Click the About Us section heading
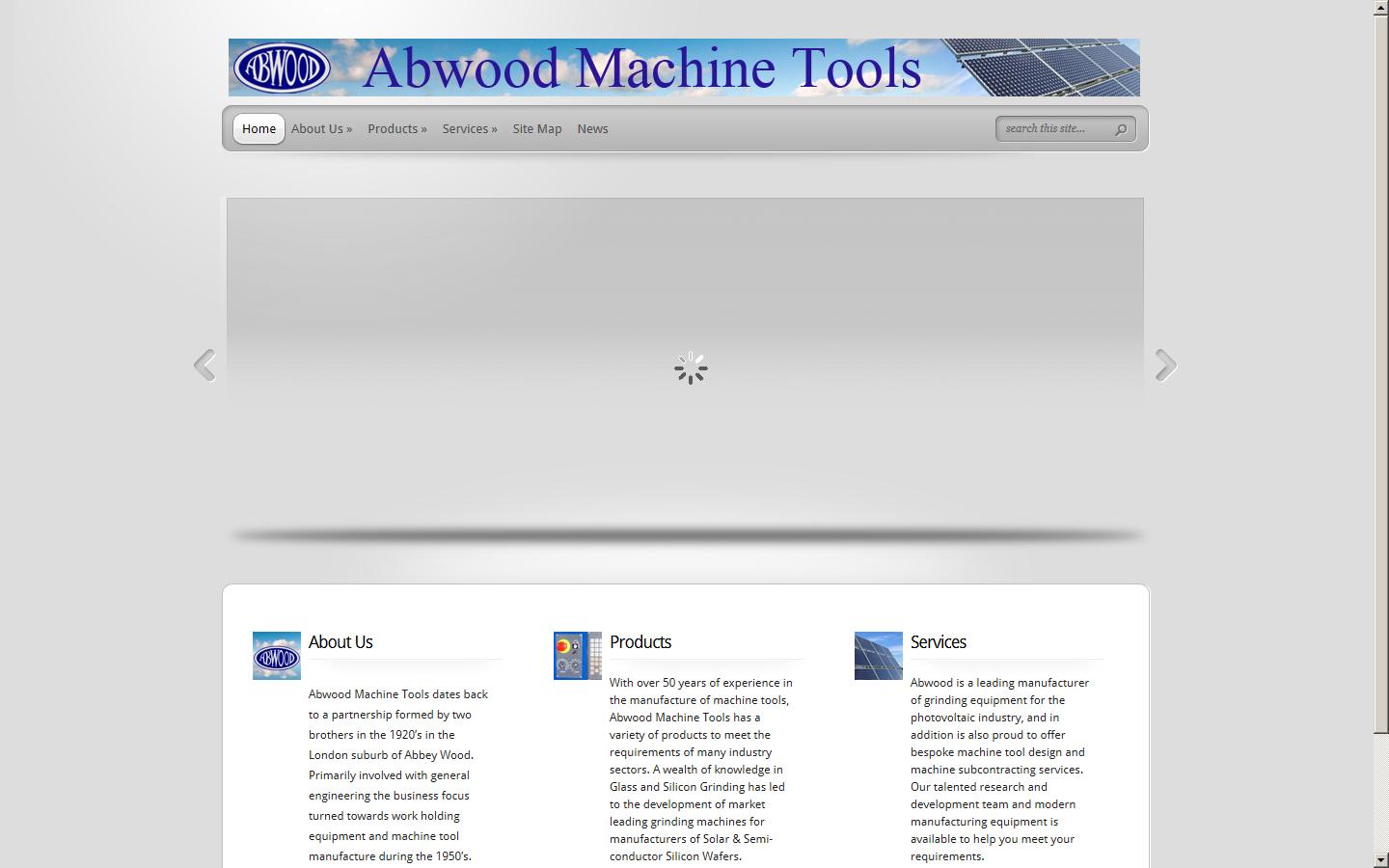 tap(340, 642)
